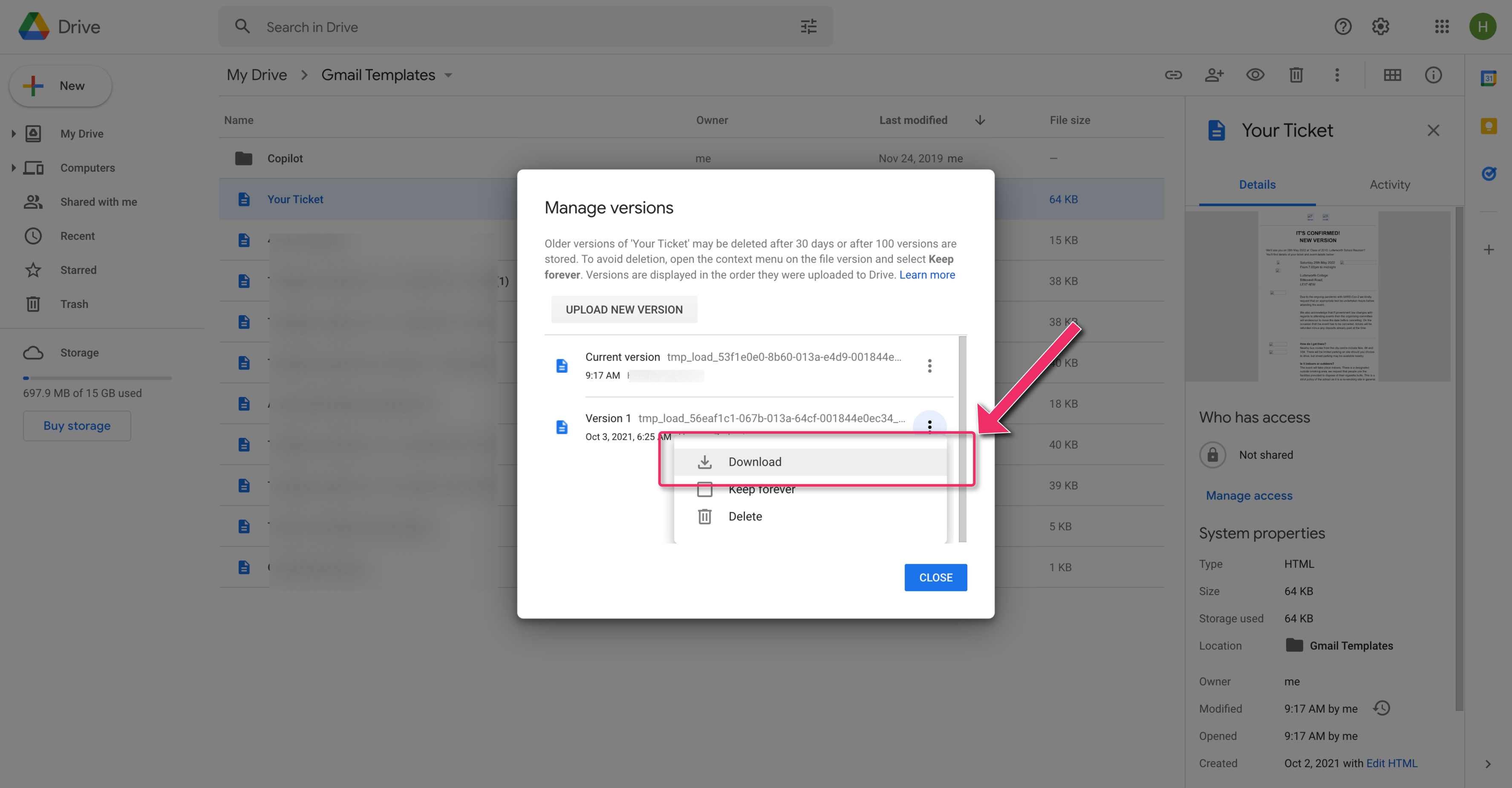The image size is (1512, 788).
Task: Expand the Computers tree
Action: (14, 168)
